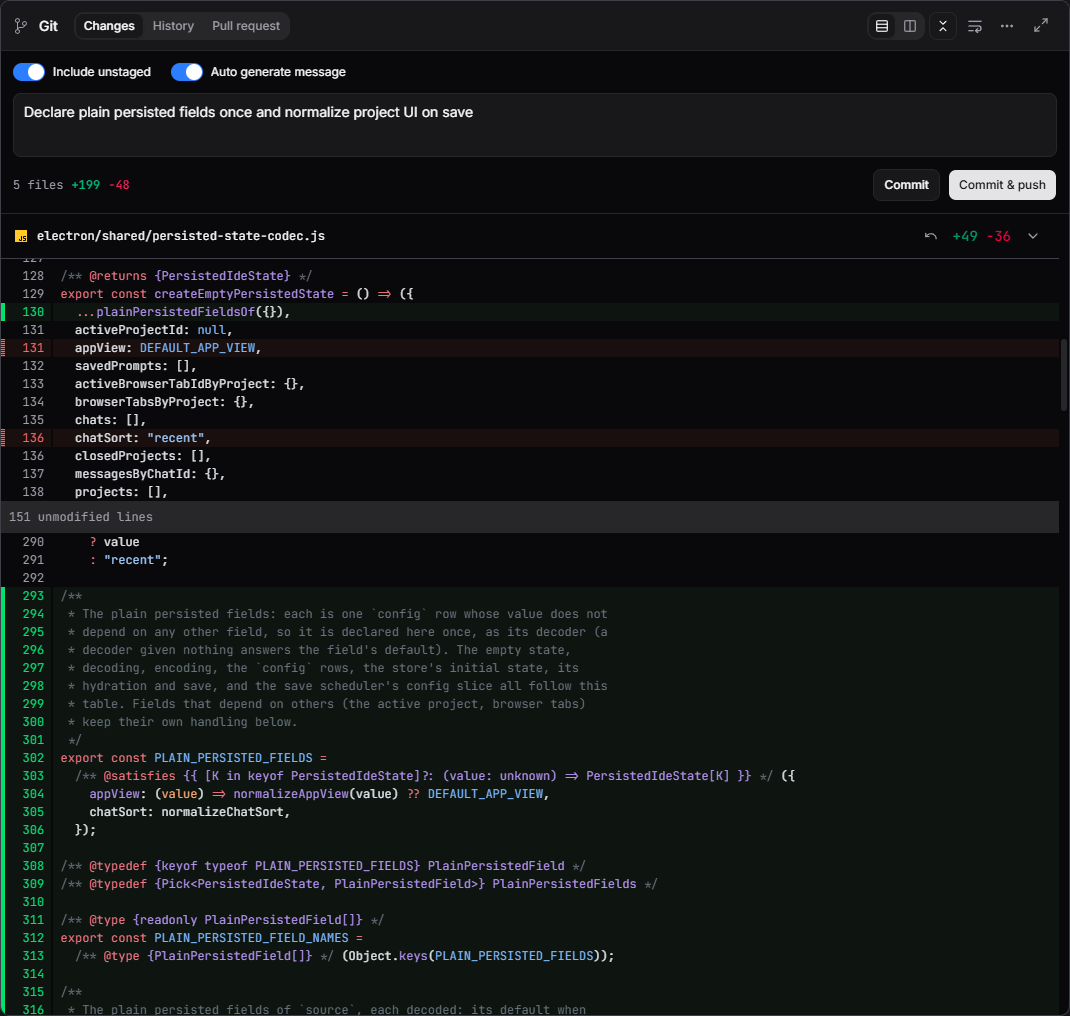The width and height of the screenshot is (1070, 1016).
Task: Click the diff vertical scrollbar thumb
Action: point(1065,374)
